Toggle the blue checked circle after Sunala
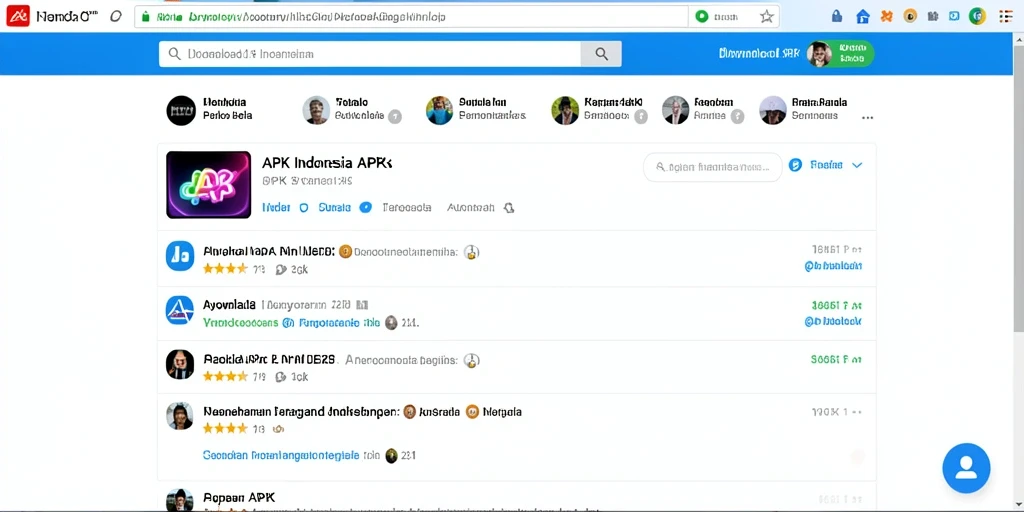1024x512 pixels. coord(366,208)
